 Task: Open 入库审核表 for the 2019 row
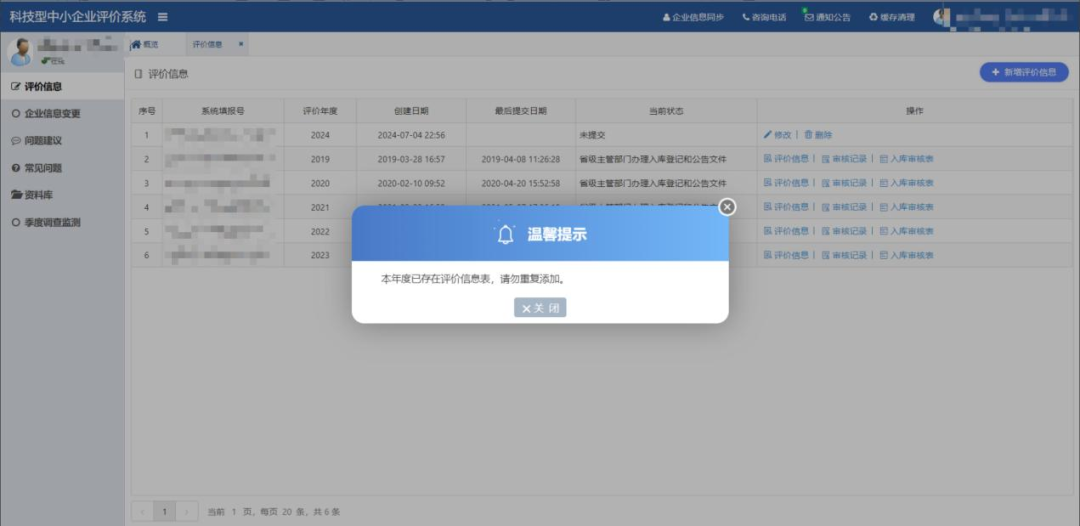(x=906, y=159)
